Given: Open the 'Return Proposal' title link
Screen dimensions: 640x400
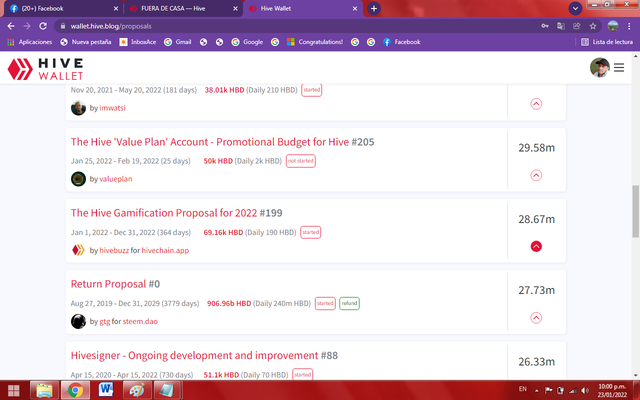Looking at the screenshot, I should pyautogui.click(x=108, y=284).
